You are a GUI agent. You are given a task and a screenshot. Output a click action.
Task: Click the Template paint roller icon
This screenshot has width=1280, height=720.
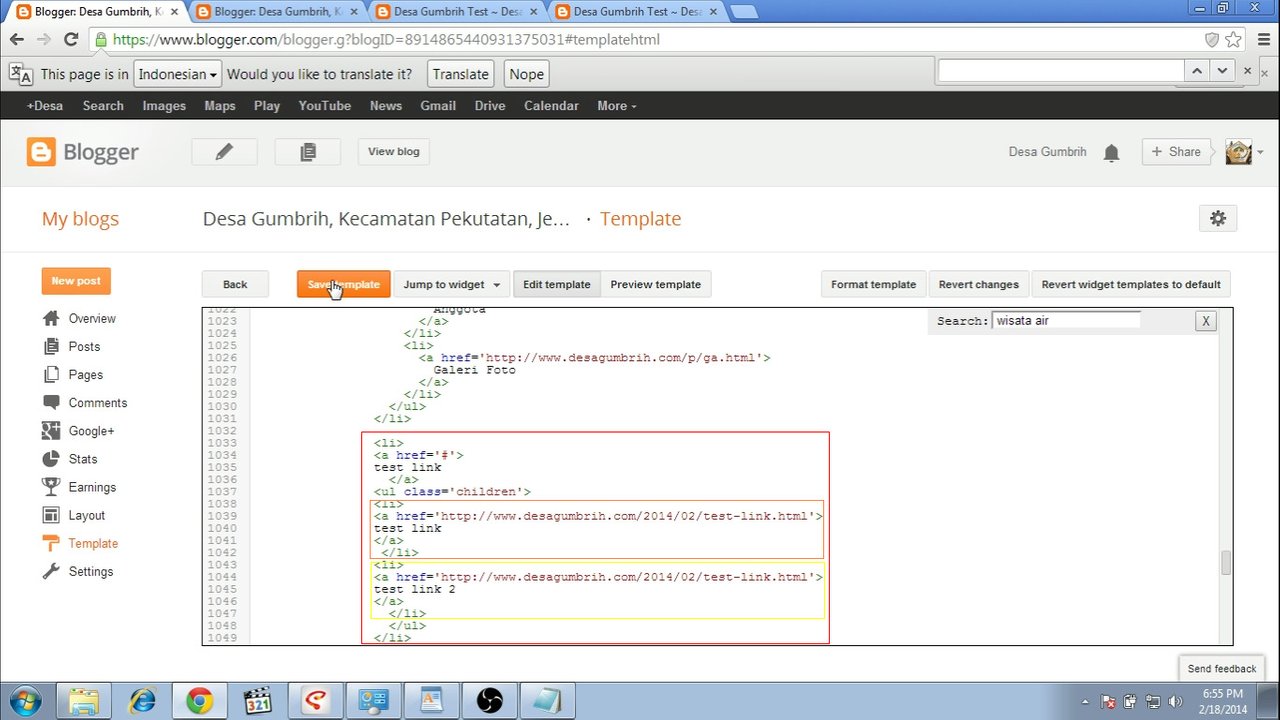tap(51, 543)
